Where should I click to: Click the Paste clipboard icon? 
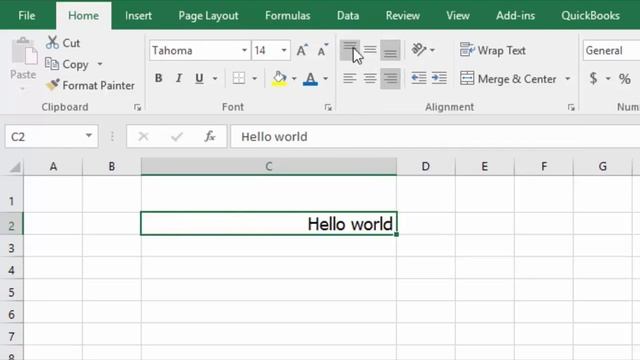tap(24, 52)
